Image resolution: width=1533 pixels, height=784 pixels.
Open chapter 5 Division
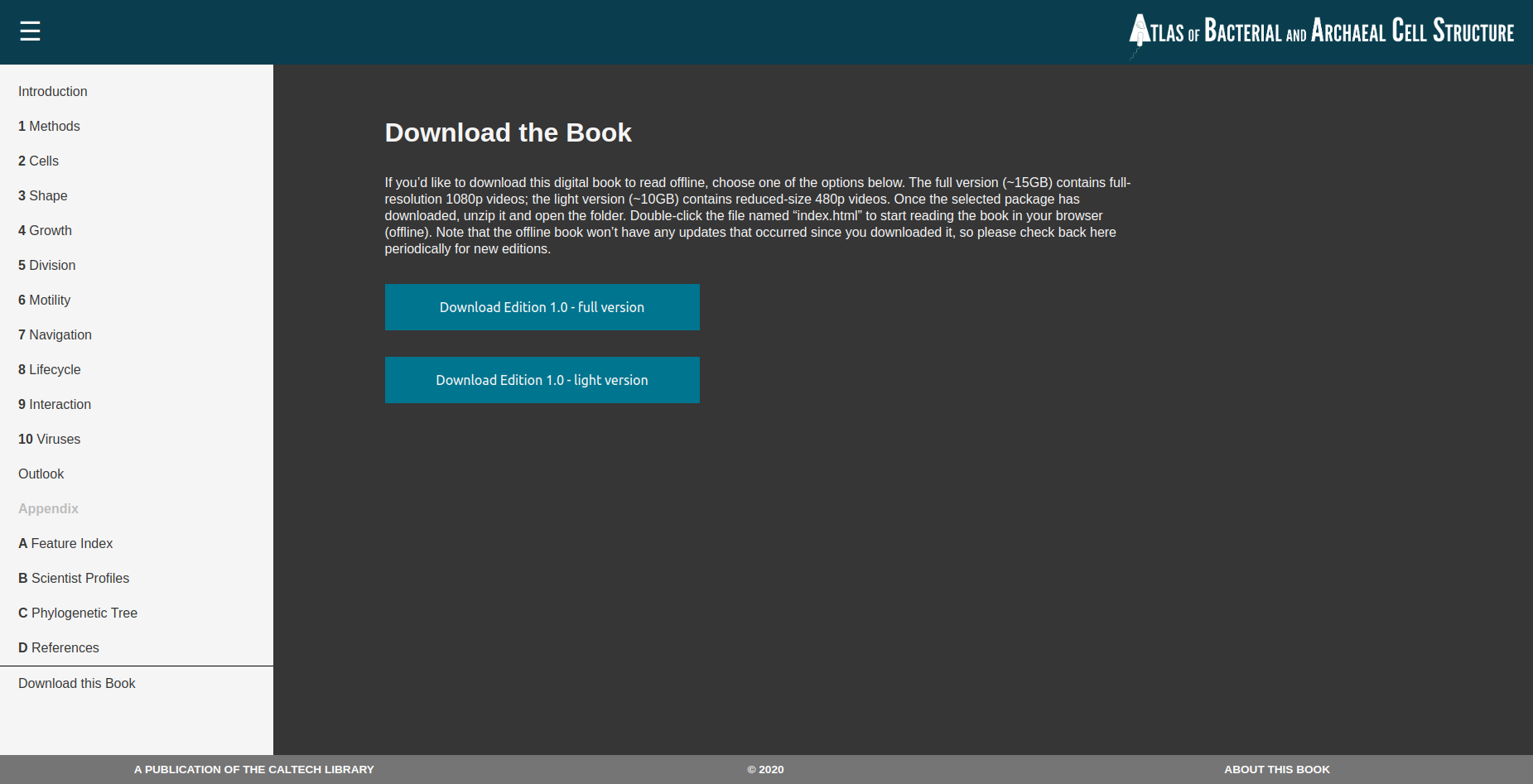click(x=46, y=265)
